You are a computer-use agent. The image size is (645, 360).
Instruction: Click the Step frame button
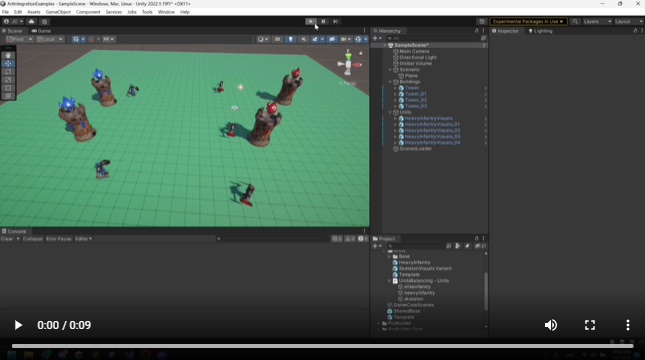335,21
